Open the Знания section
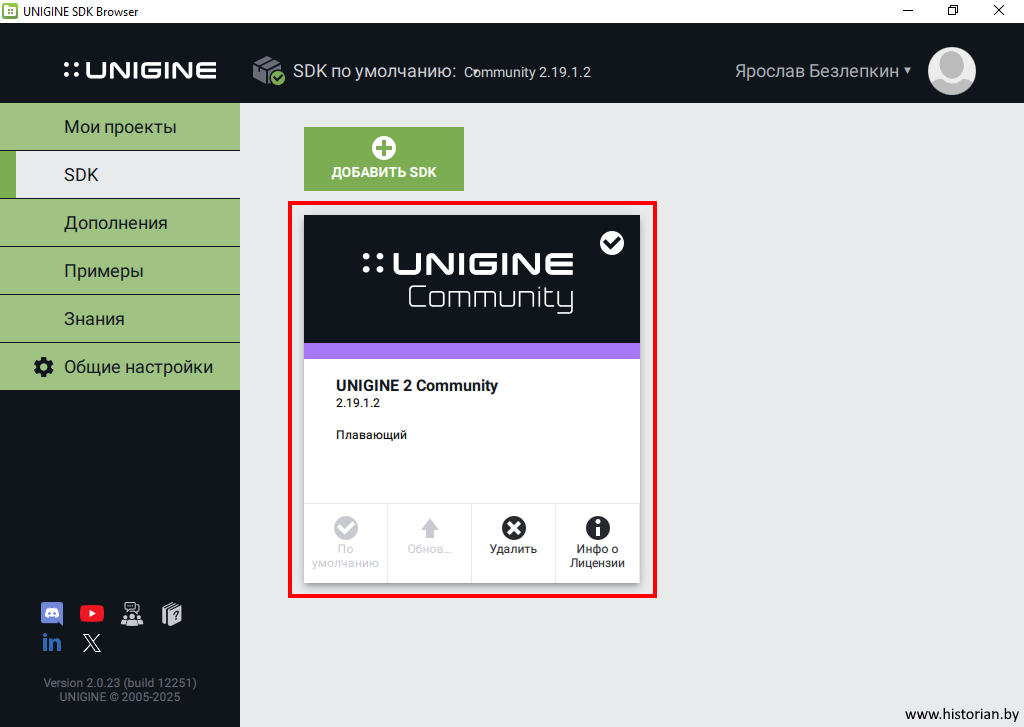The image size is (1024, 727). [120, 319]
